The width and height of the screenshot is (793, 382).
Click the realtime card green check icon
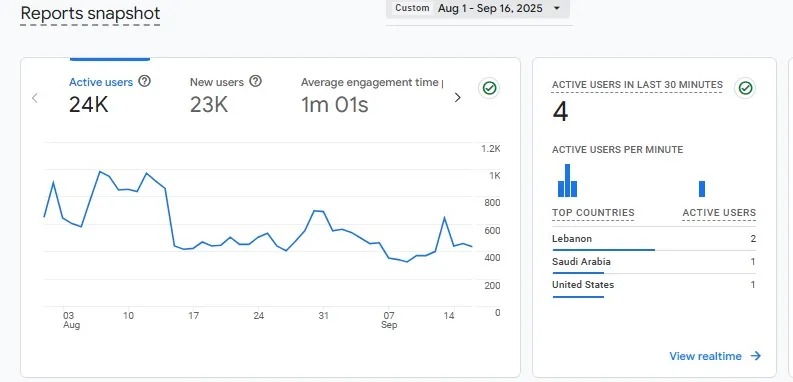[745, 89]
